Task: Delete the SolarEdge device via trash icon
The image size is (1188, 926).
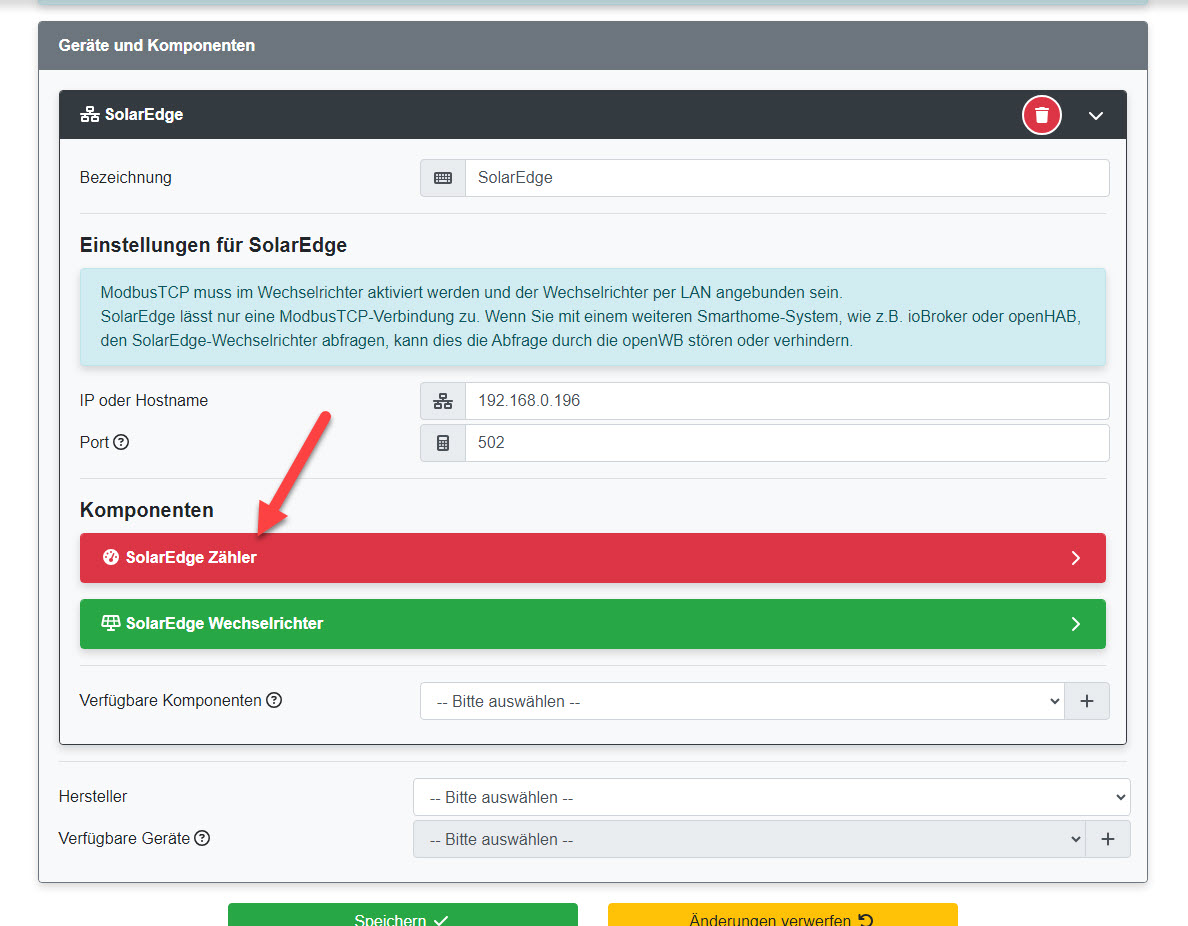Action: (x=1042, y=115)
